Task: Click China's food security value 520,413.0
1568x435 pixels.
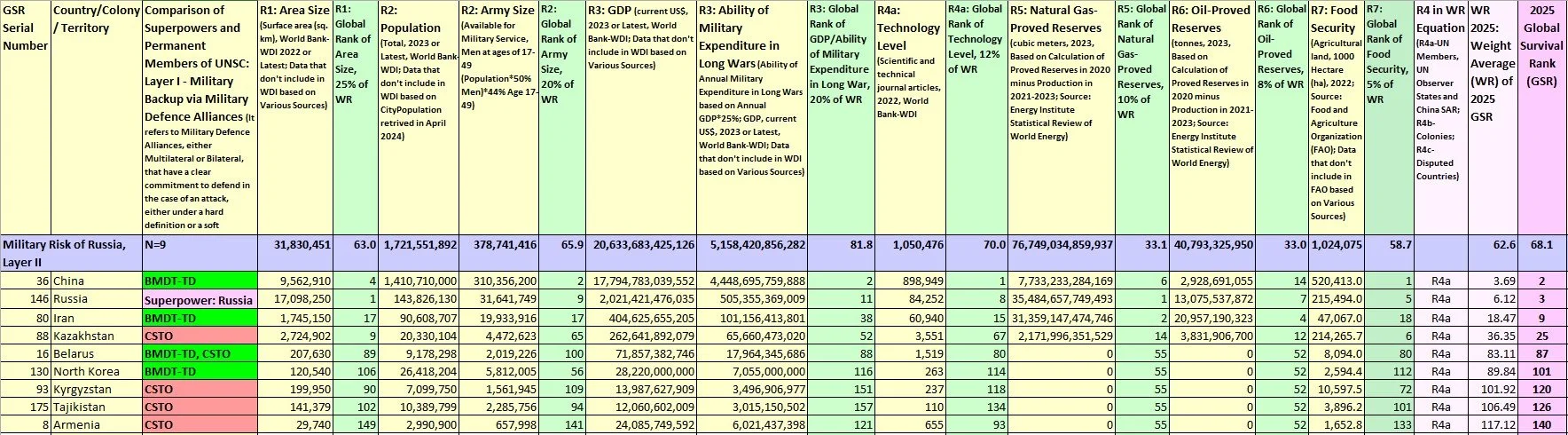Action: tap(1336, 281)
